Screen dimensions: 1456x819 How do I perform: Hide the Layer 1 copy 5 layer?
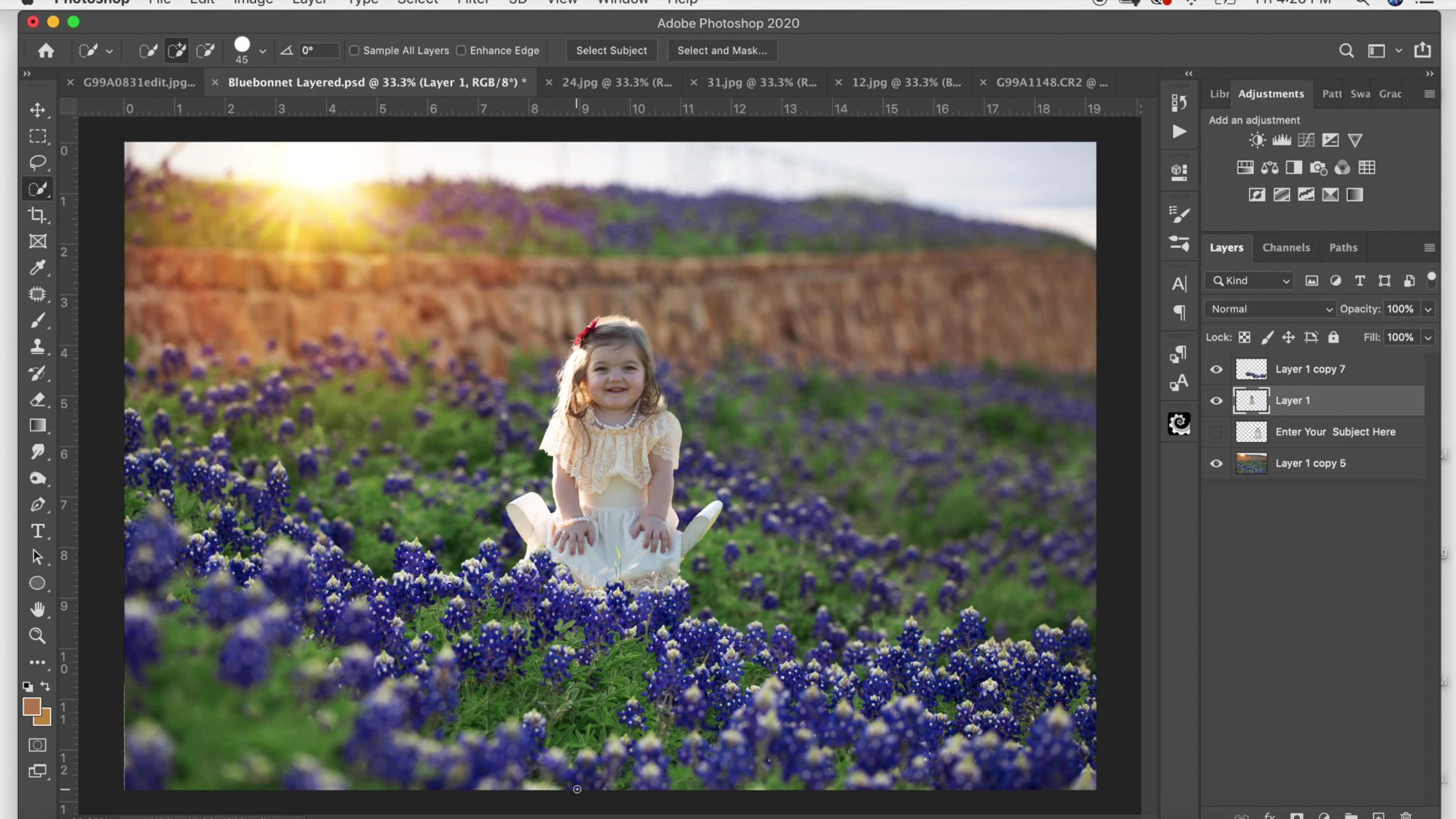1216,463
